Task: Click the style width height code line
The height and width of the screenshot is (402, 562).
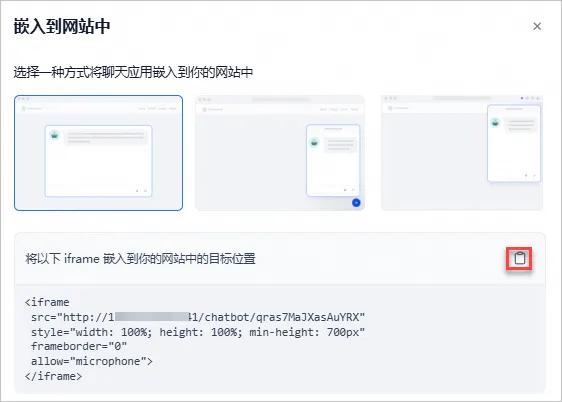Action: [x=198, y=332]
